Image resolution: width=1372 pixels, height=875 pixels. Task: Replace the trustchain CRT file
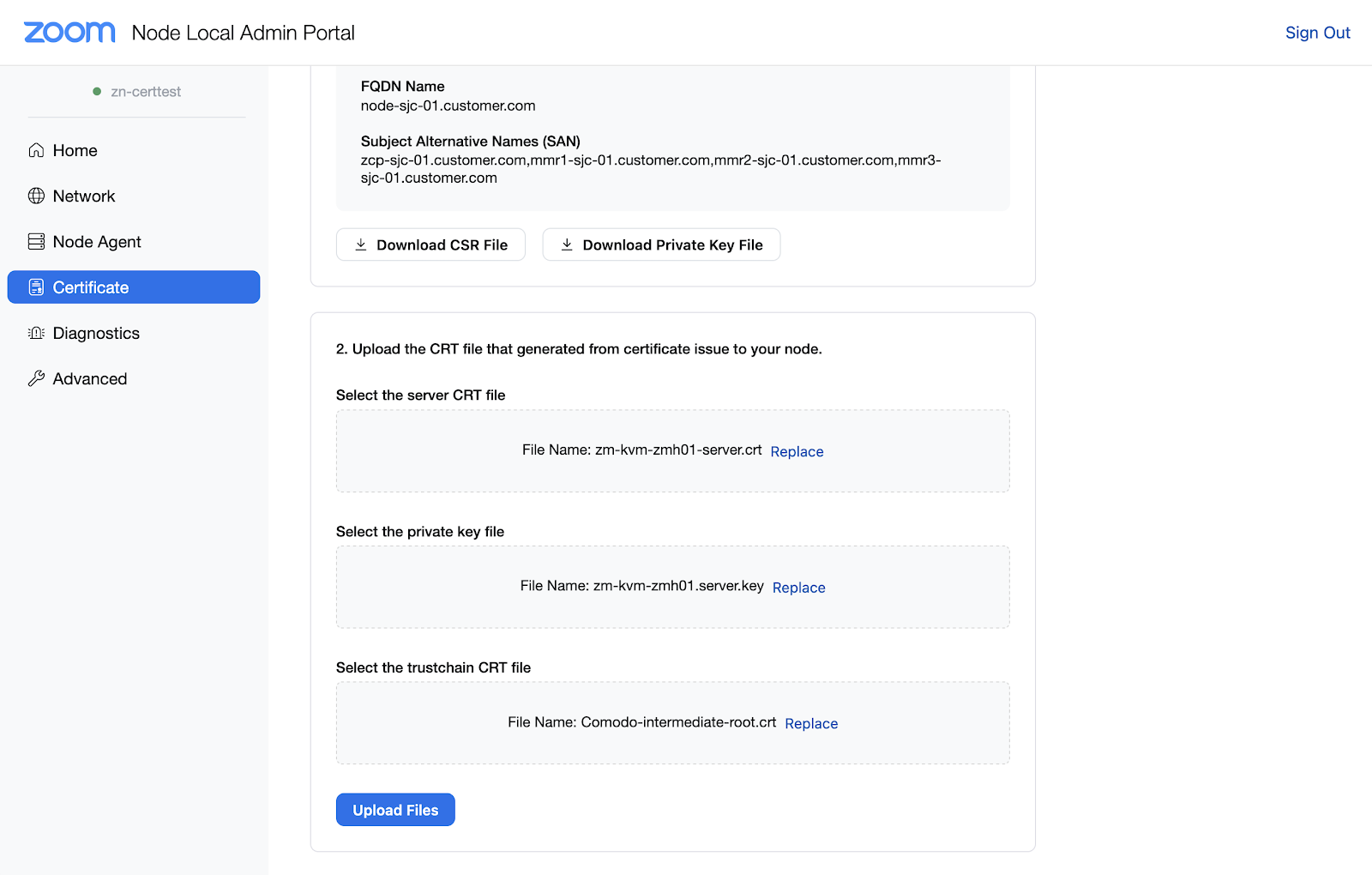click(x=811, y=723)
